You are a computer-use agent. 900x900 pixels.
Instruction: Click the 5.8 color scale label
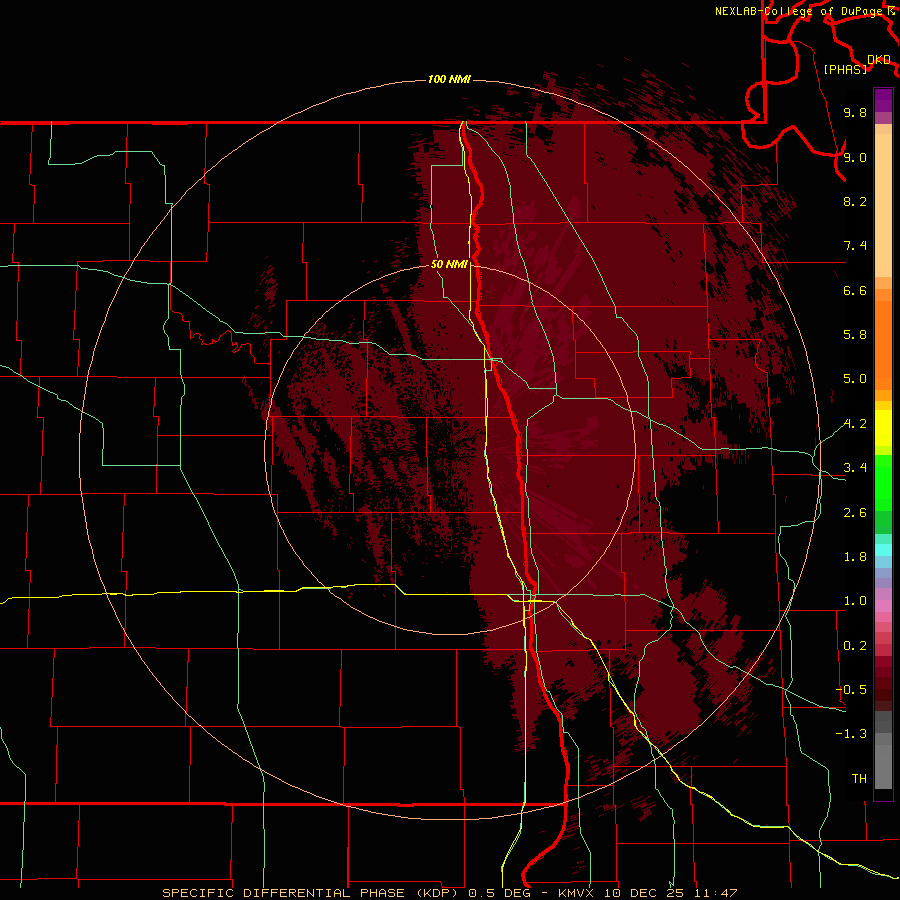[855, 335]
